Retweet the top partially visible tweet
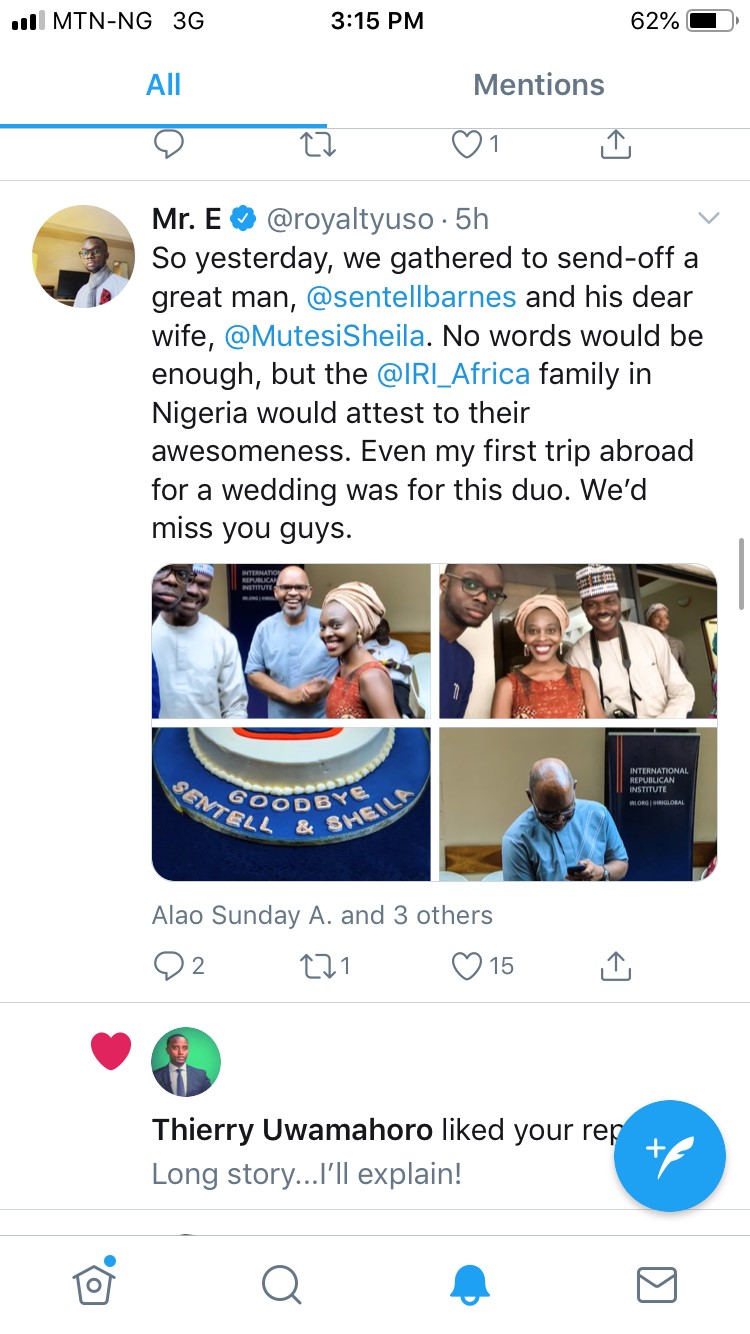Screen dimensions: 750x1334 (318, 146)
